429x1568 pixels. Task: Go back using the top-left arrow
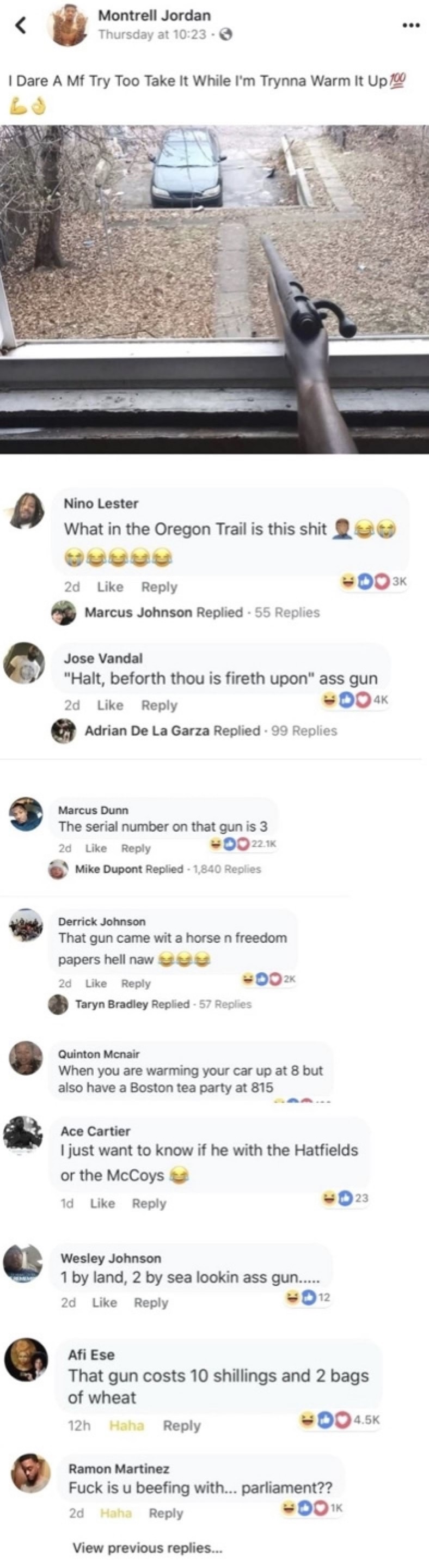21,25
